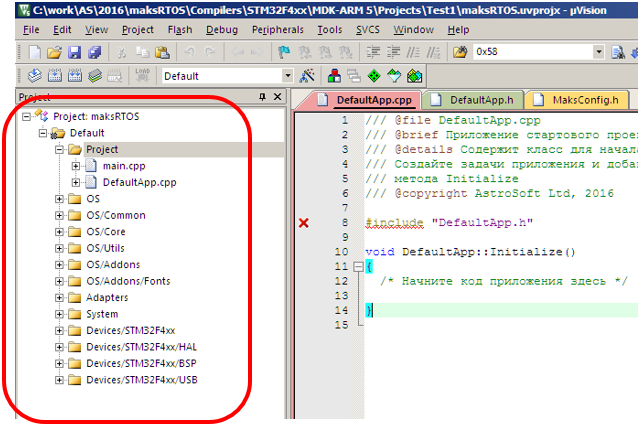643x436 pixels.
Task: Close the Project panel with X button
Action: pos(278,97)
